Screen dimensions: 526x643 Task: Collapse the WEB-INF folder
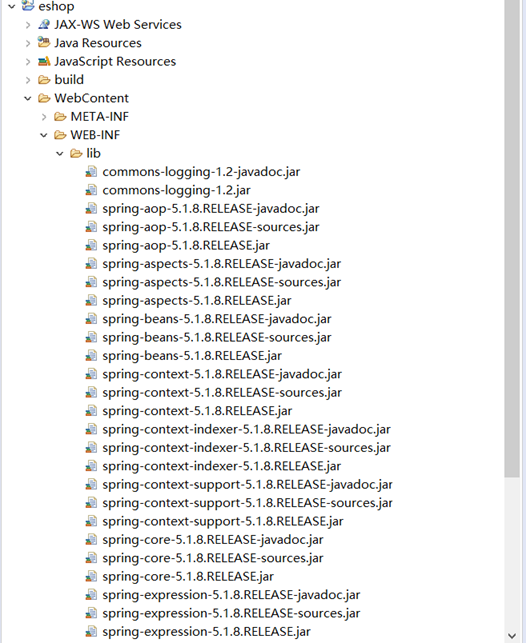(43, 135)
